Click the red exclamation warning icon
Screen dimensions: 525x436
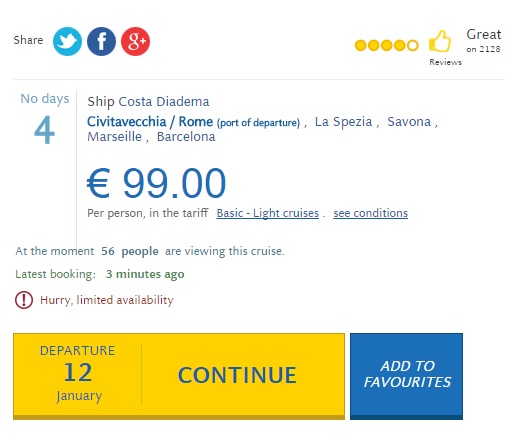pos(24,300)
